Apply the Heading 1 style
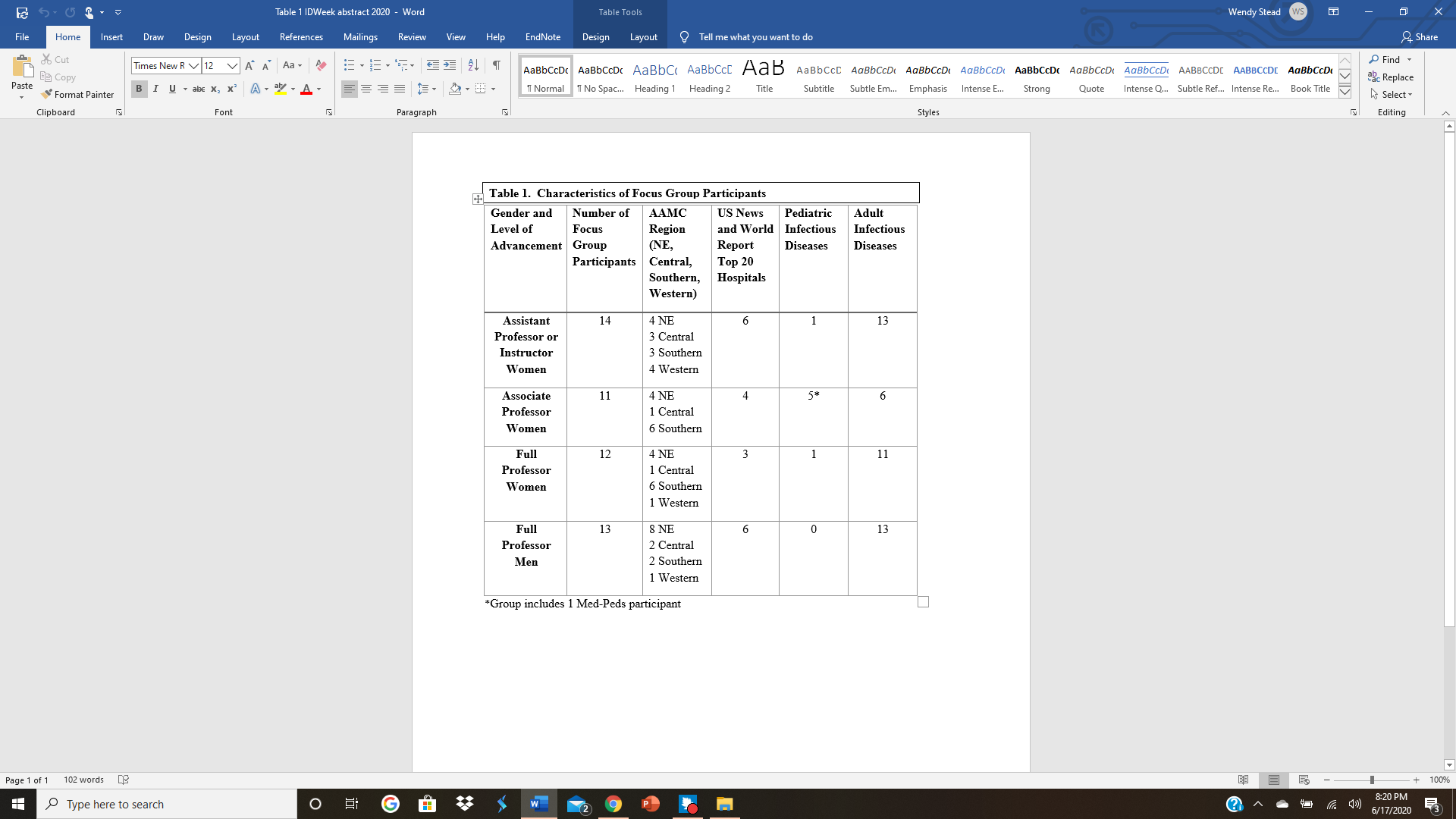Image resolution: width=1456 pixels, height=819 pixels. click(655, 76)
